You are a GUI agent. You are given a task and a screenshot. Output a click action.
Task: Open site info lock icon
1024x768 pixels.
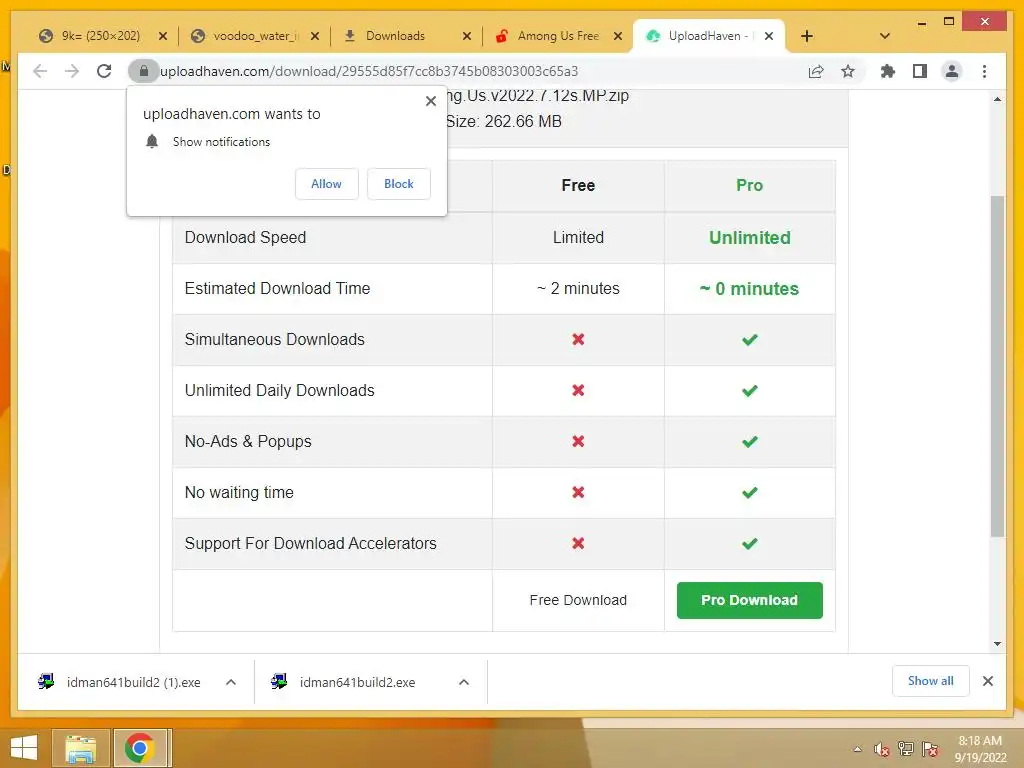[144, 71]
